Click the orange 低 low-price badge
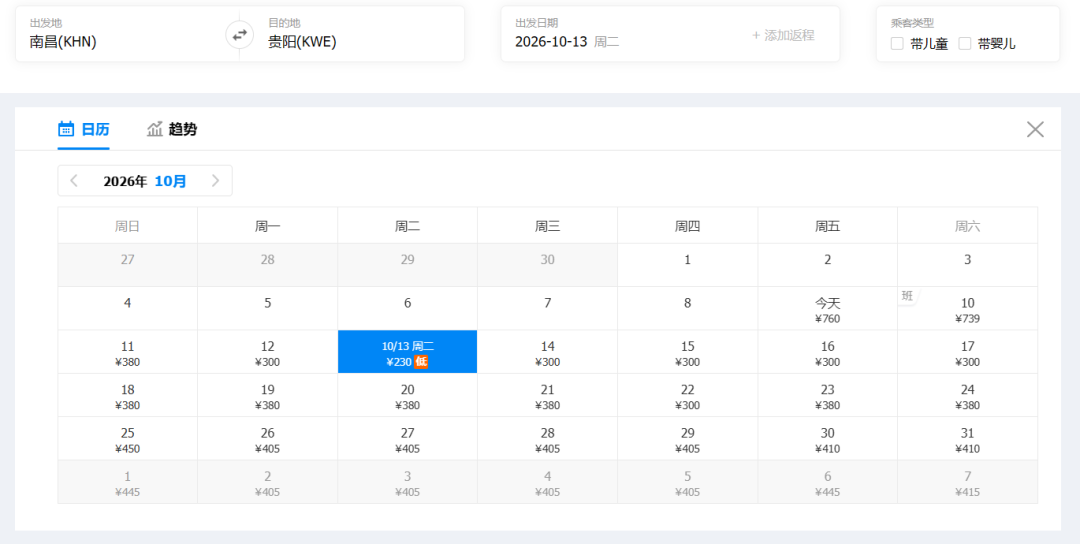Viewport: 1080px width, 544px height. 421,362
